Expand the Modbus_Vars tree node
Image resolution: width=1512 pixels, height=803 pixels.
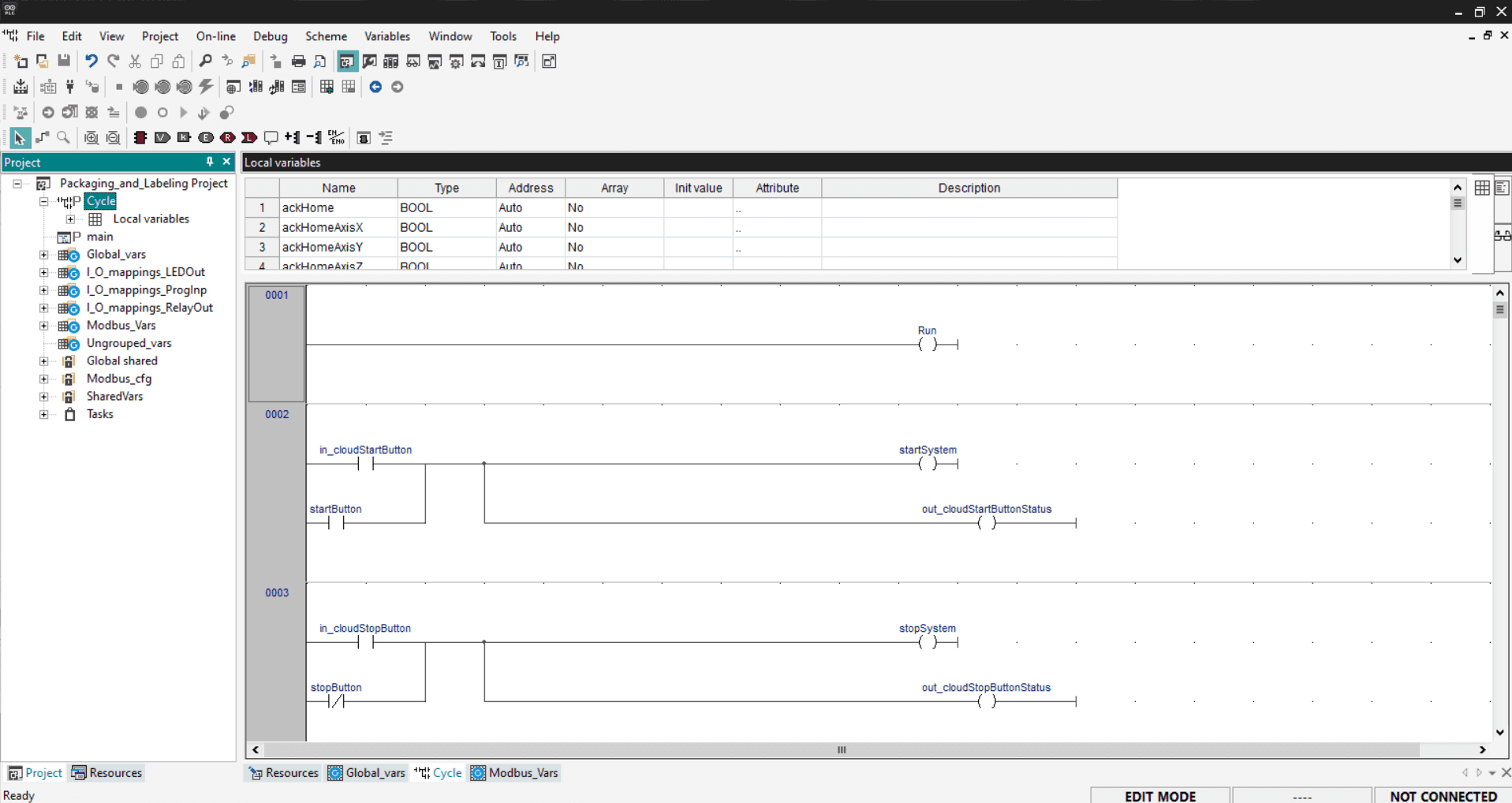click(x=43, y=326)
